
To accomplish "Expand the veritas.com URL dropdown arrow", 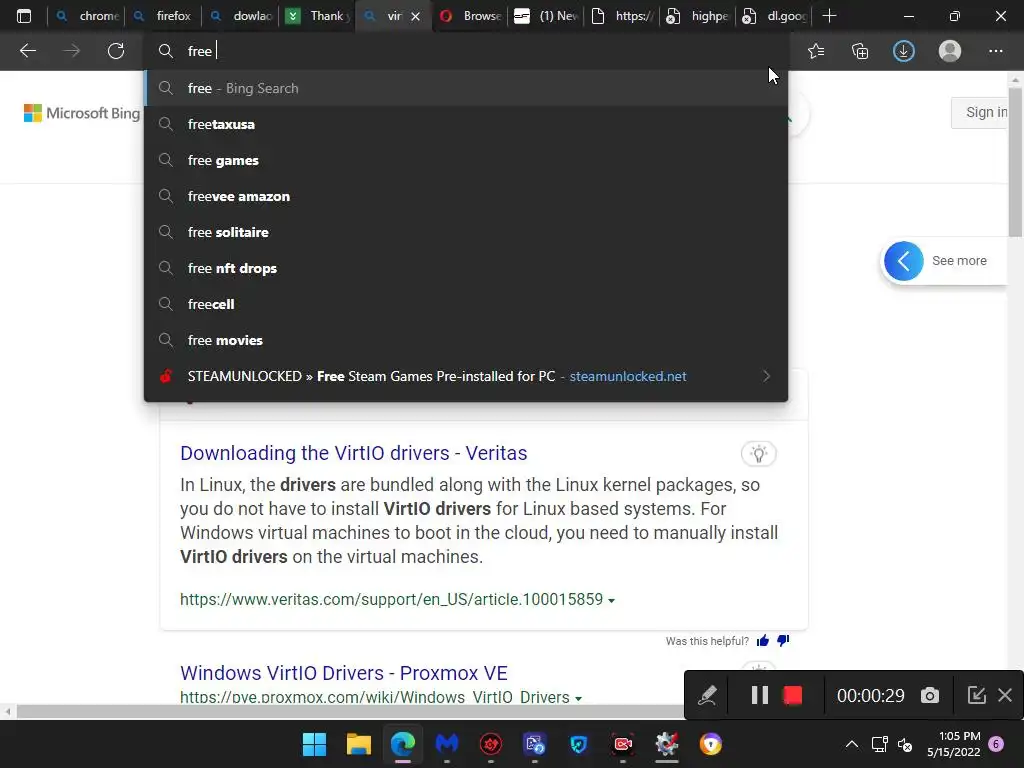I will coord(611,600).
